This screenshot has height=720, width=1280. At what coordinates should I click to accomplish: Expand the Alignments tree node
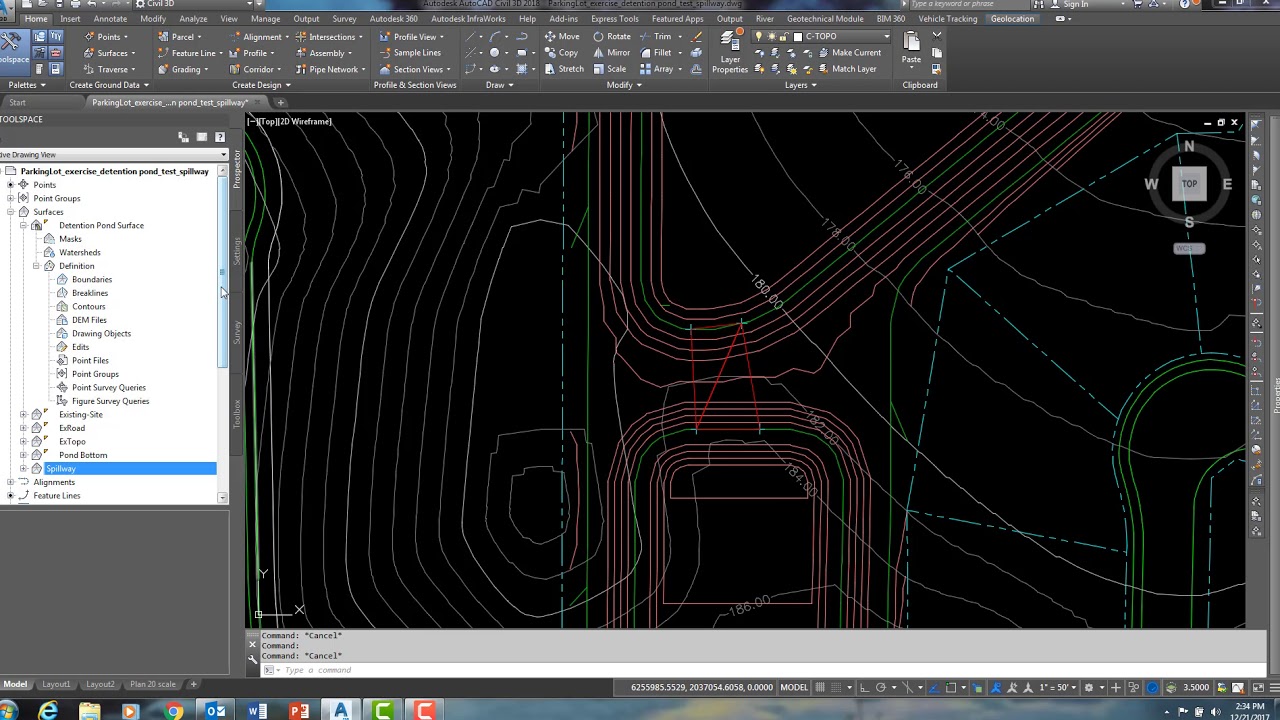click(10, 482)
